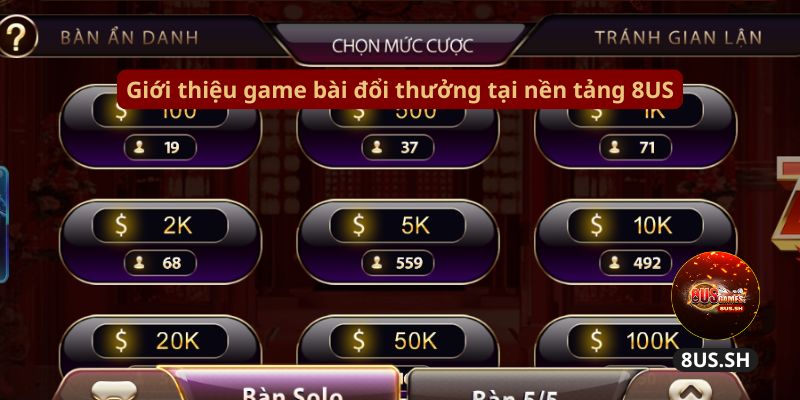Choose the bet room with 37 players
800x400 pixels.
tap(398, 127)
